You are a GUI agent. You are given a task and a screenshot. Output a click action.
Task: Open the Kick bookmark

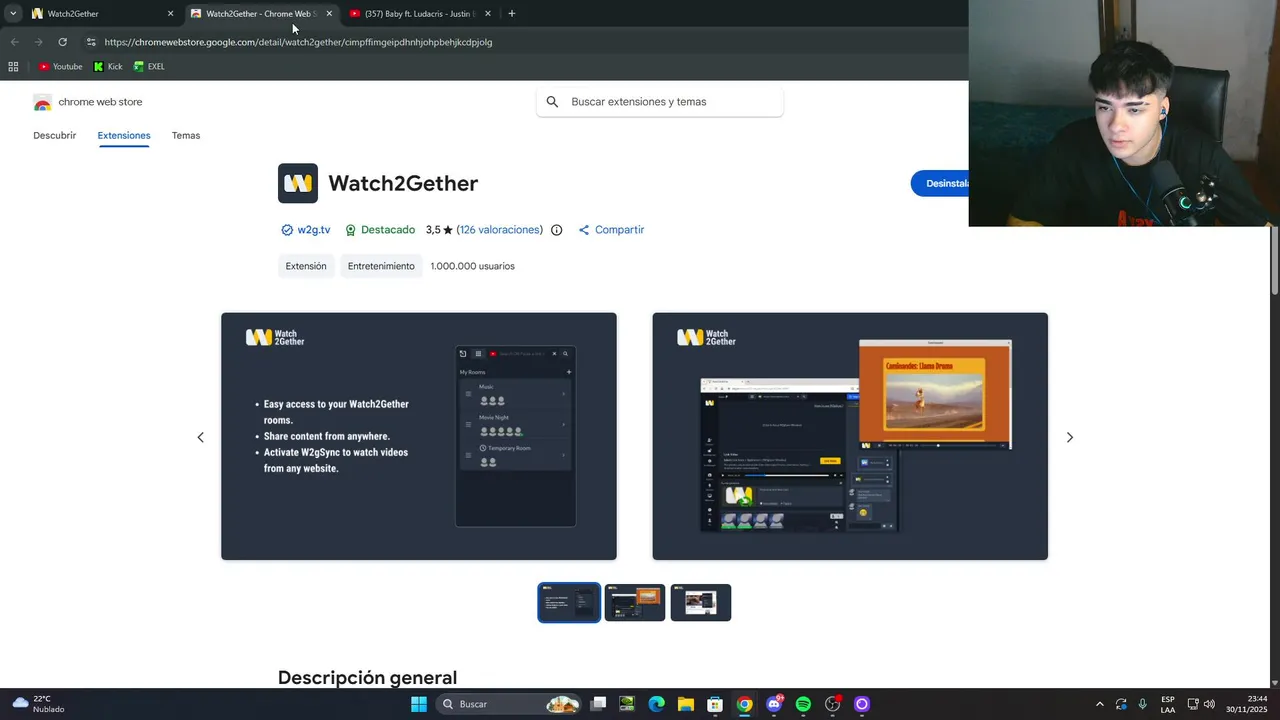108,67
